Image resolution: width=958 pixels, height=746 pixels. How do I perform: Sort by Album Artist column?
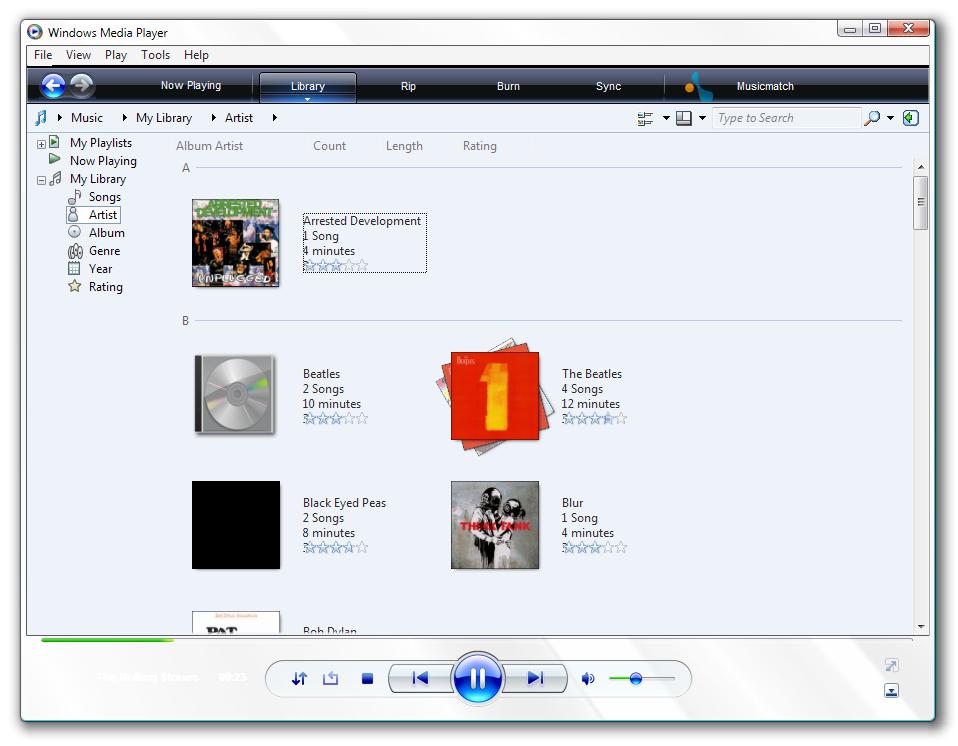point(209,146)
